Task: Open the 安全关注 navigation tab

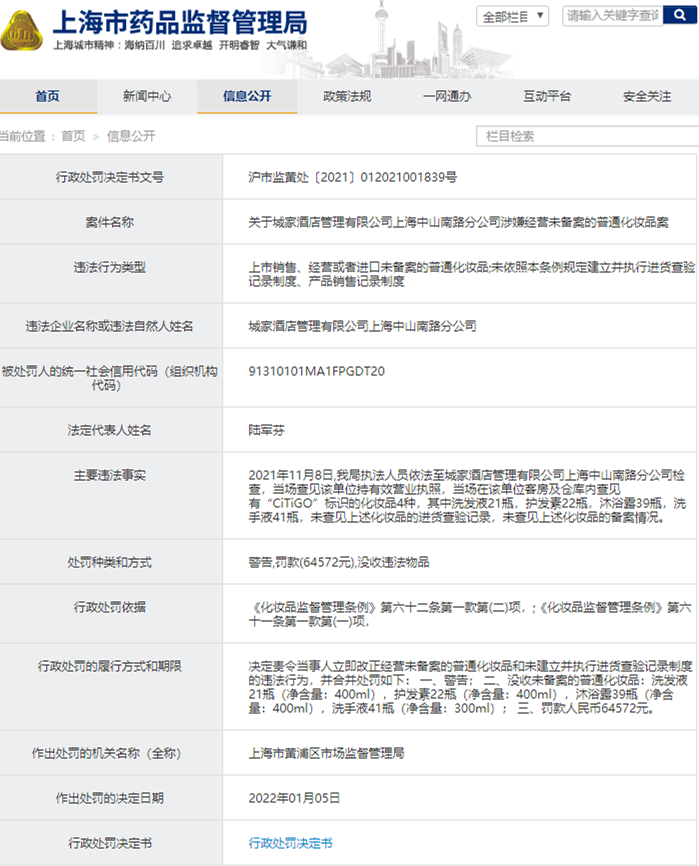Action: pos(647,96)
